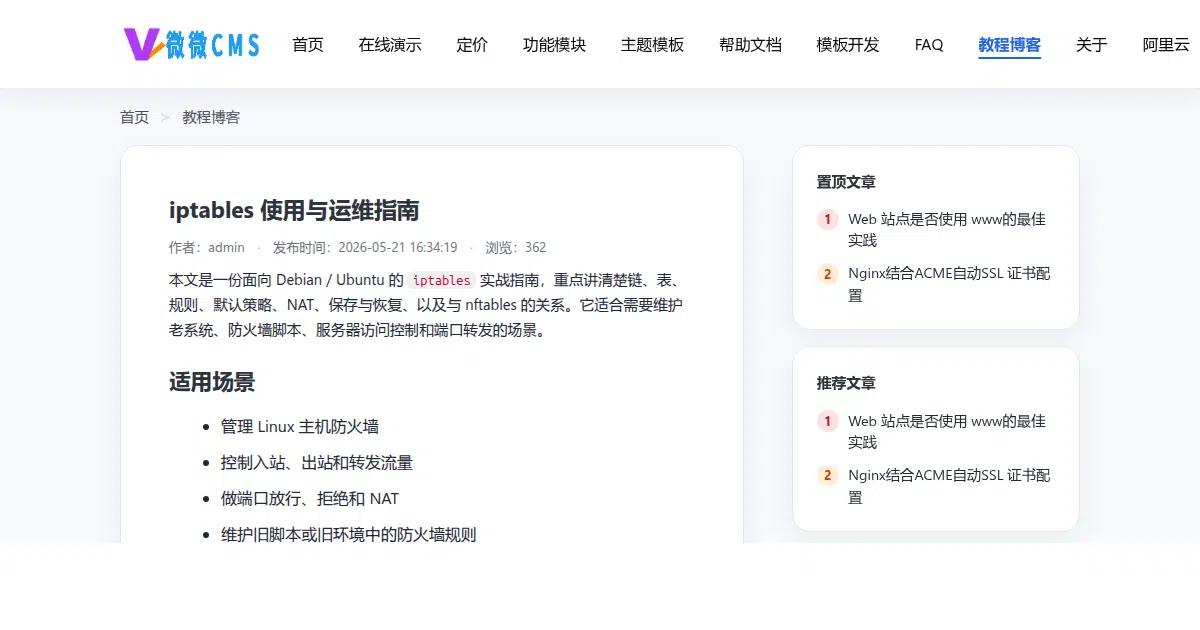Image resolution: width=1200 pixels, height=630 pixels.
Task: Click the 教程博客 breadcrumb link
Action: 211,117
